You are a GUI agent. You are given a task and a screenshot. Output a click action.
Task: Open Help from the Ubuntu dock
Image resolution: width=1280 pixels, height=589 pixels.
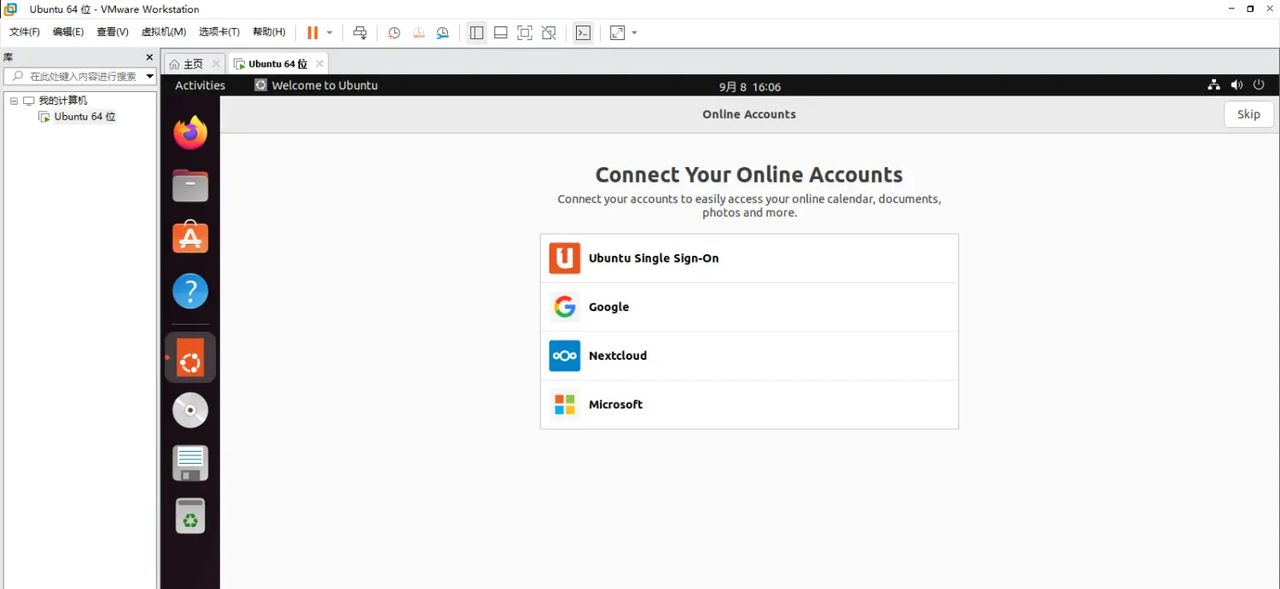click(190, 292)
